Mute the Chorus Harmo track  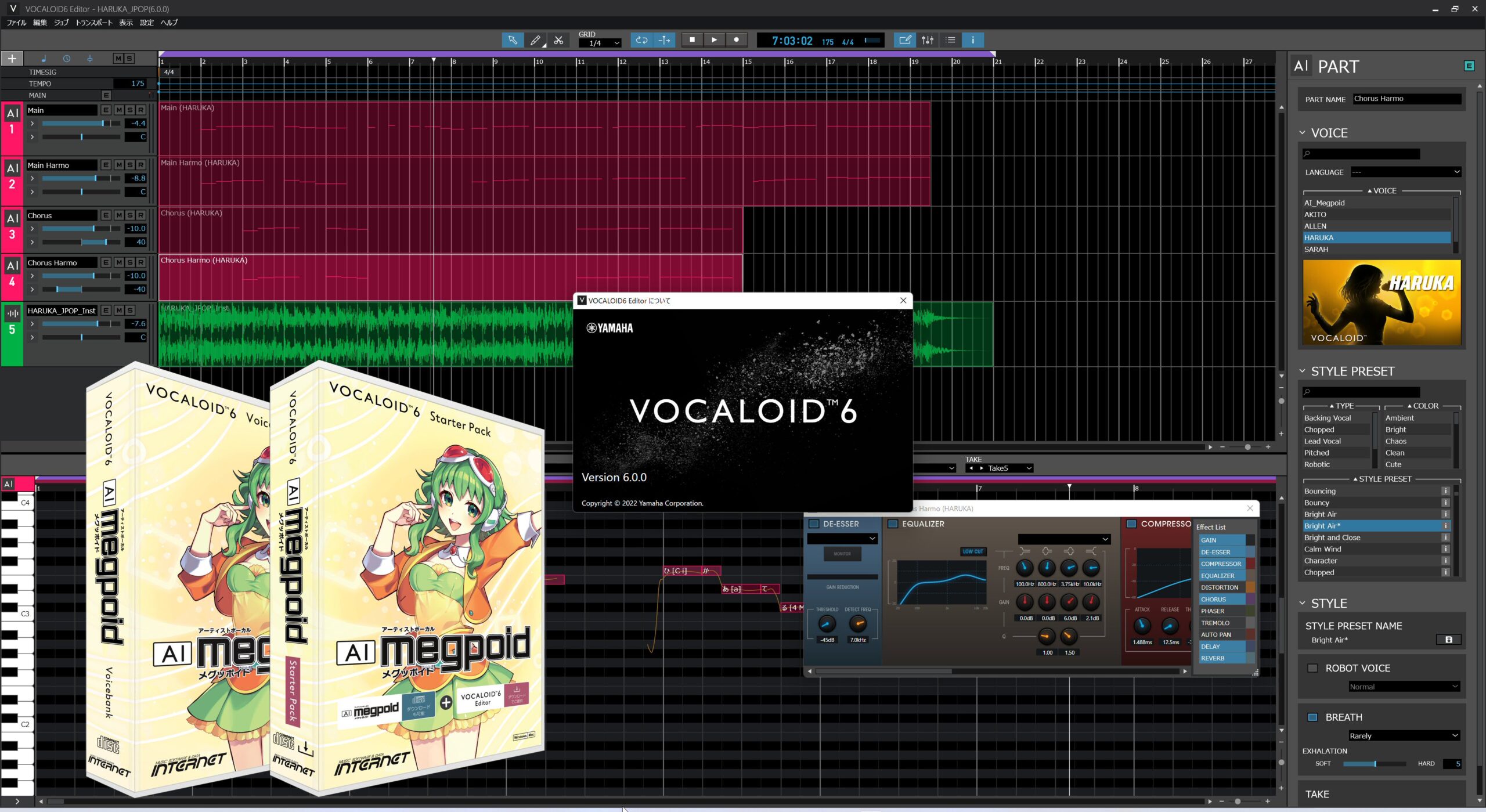point(119,263)
